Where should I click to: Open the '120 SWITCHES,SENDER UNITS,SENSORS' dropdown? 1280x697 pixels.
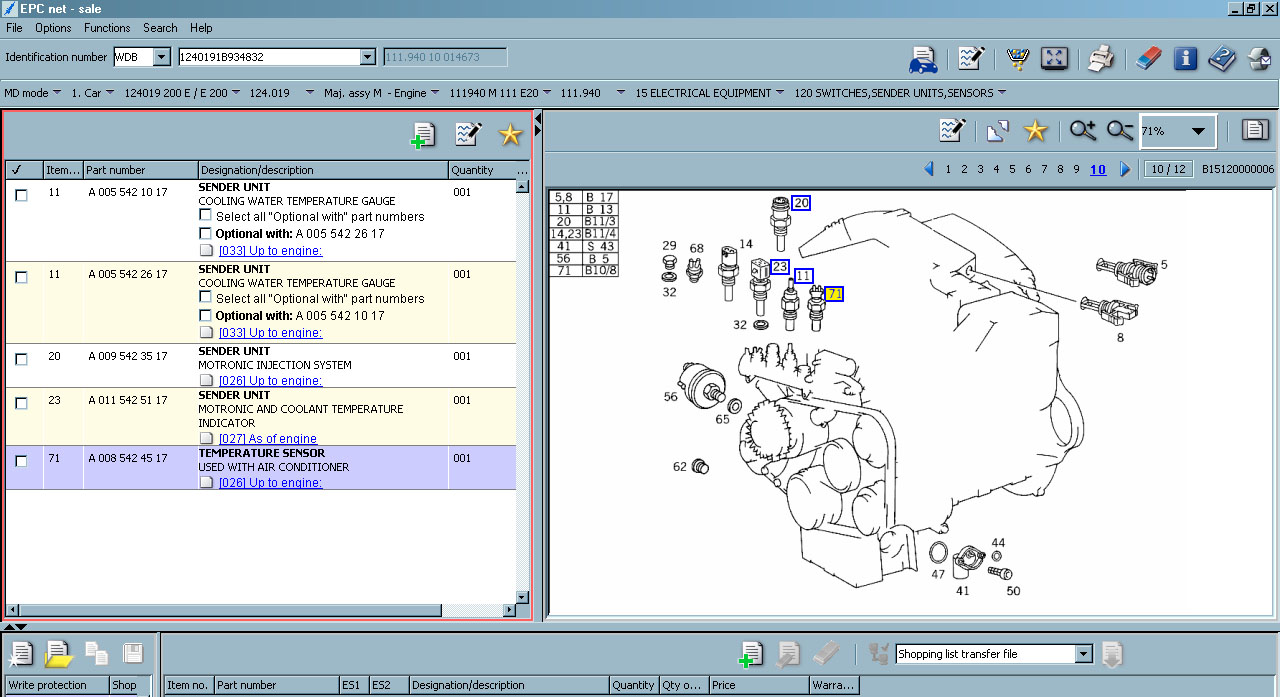(x=1001, y=93)
